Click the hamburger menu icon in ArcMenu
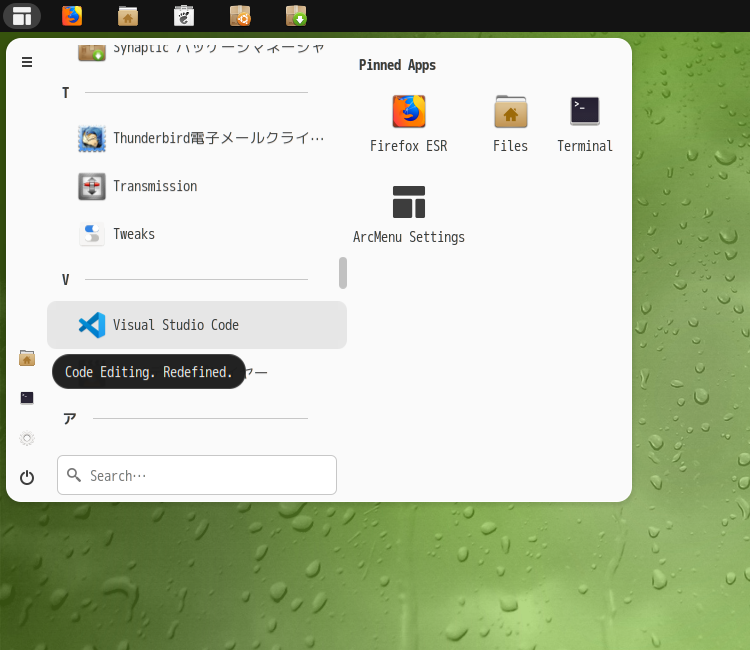The height and width of the screenshot is (650, 750). tap(27, 62)
